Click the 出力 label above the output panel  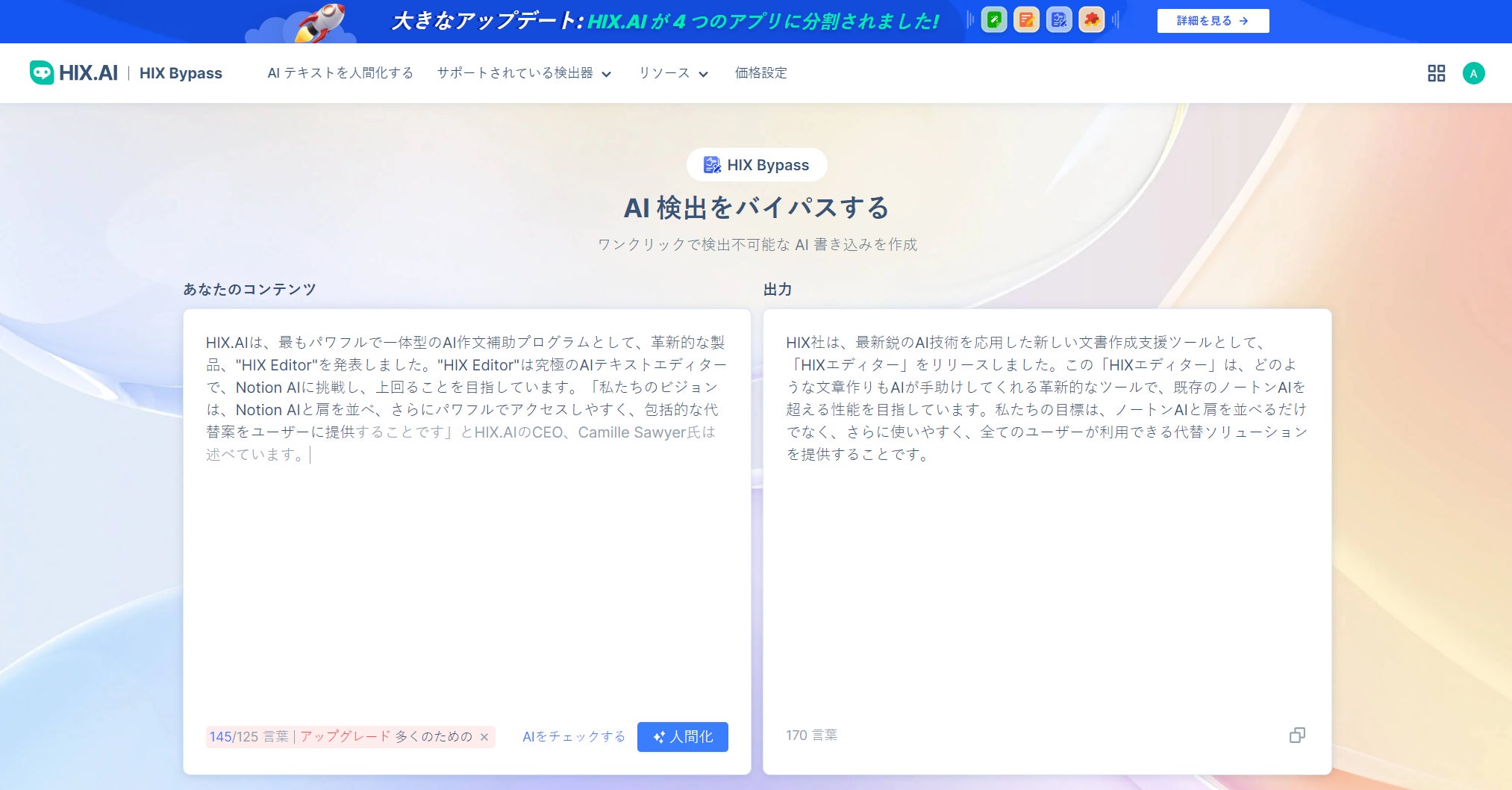(778, 289)
